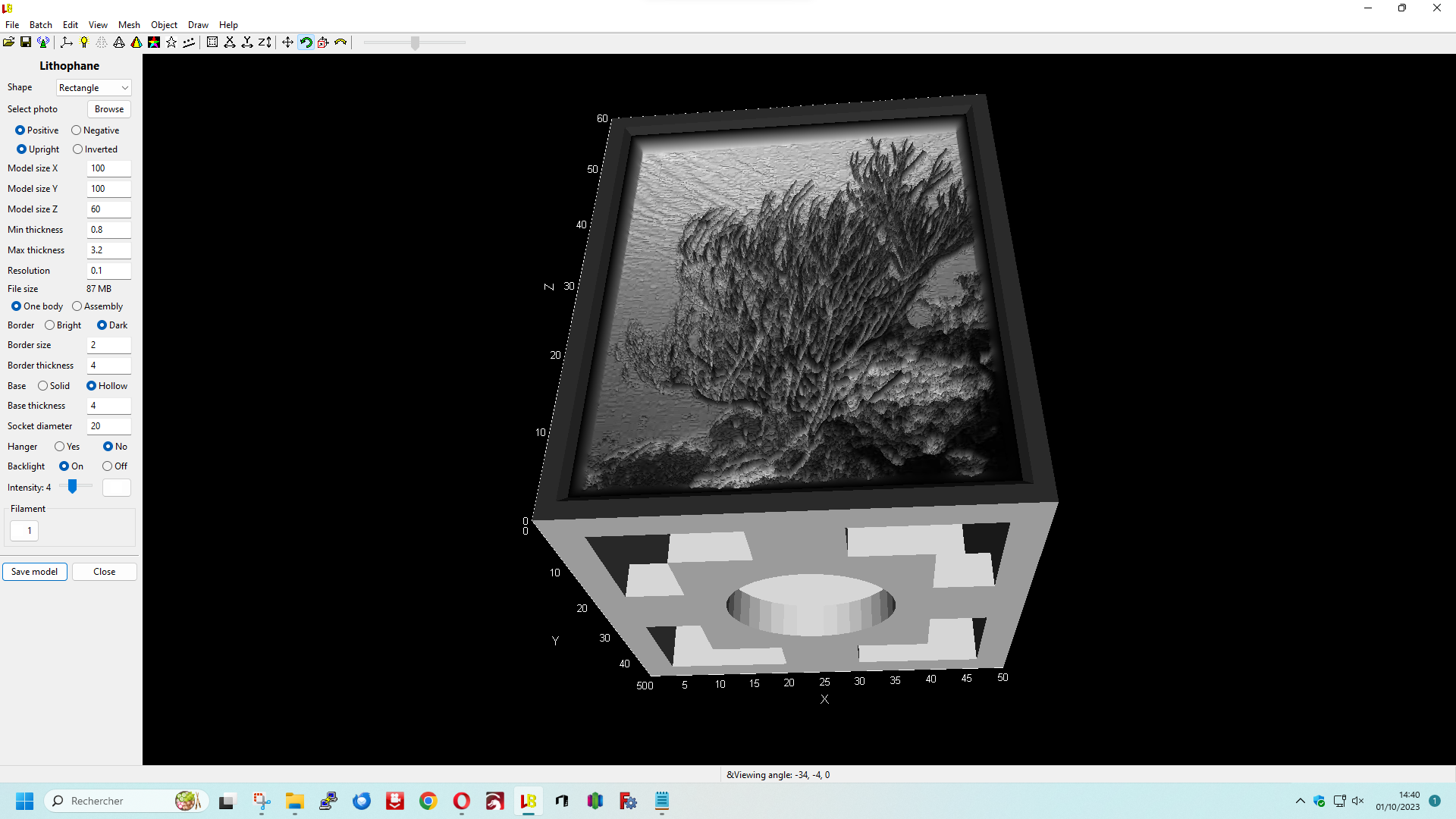Click the Intensity slider handle
The height and width of the screenshot is (819, 1456).
73,487
